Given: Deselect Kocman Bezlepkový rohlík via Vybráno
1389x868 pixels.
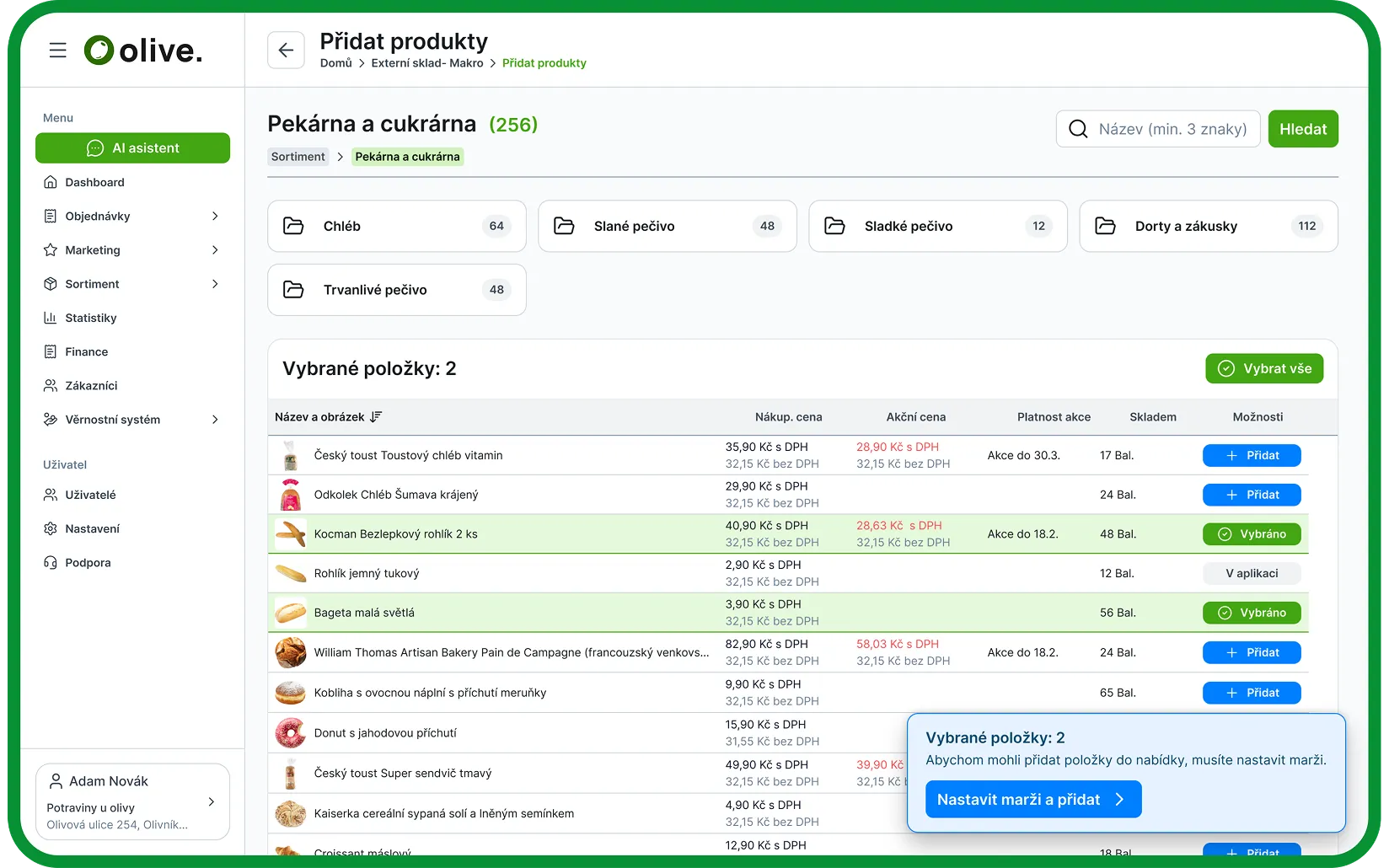Looking at the screenshot, I should coord(1251,534).
